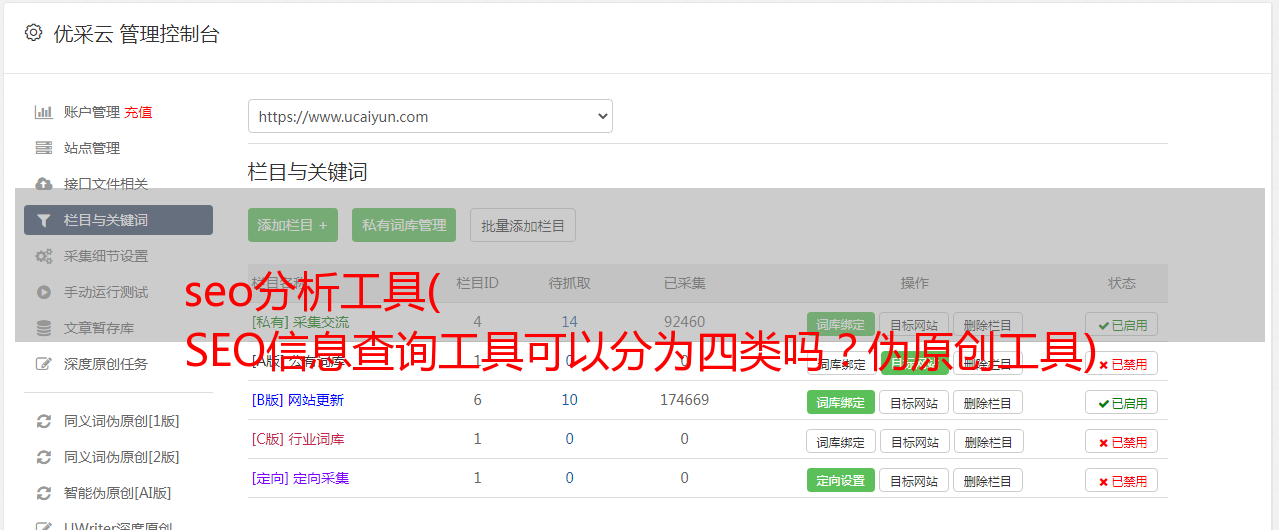Click the [私有] 采集交流 column name
This screenshot has width=1279, height=530.
300,322
